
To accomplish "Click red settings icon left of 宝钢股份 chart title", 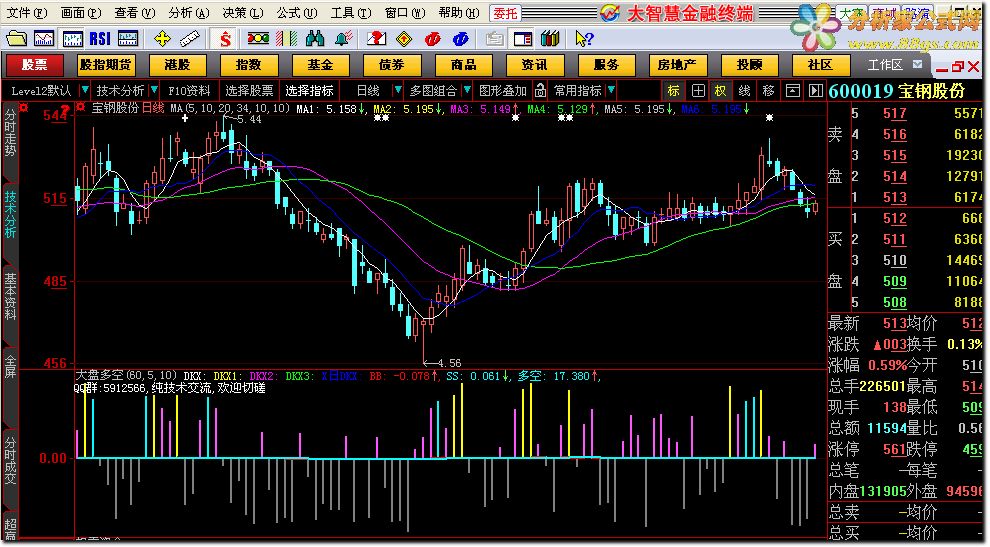I will click(x=80, y=107).
